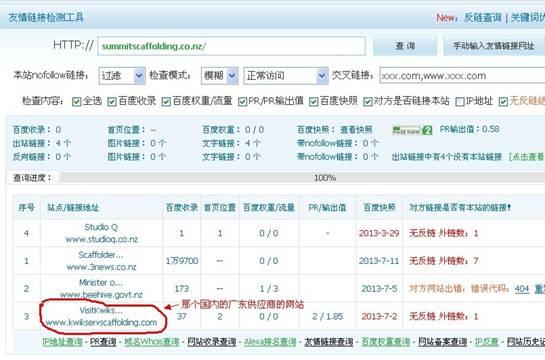
Task: Open the VisitKwiks... site link
Action: click(101, 310)
